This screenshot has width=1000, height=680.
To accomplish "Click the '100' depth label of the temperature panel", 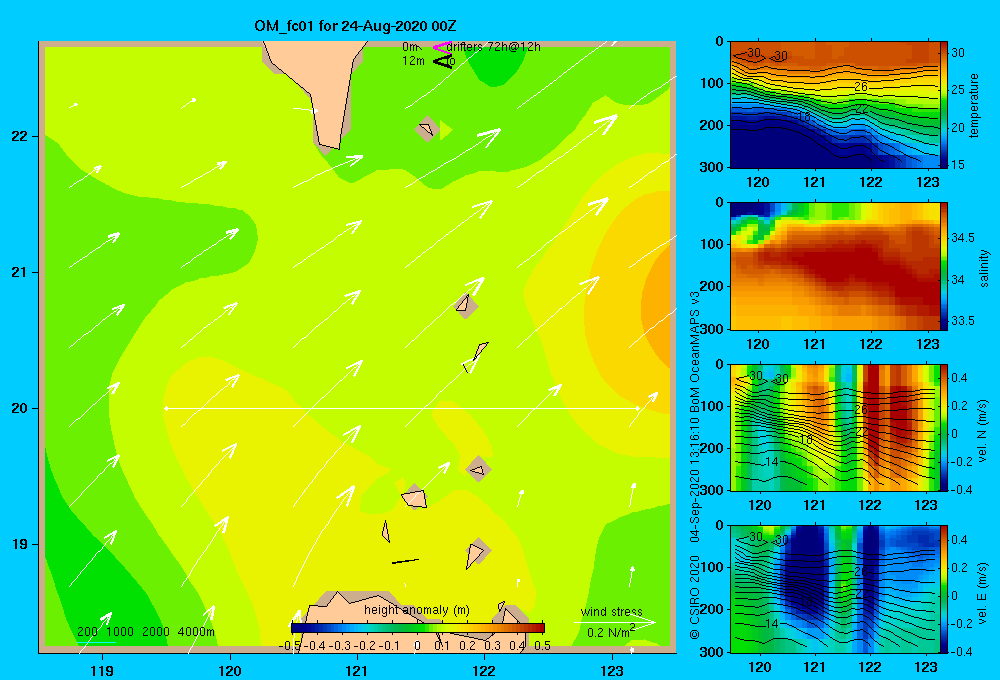I will point(711,84).
